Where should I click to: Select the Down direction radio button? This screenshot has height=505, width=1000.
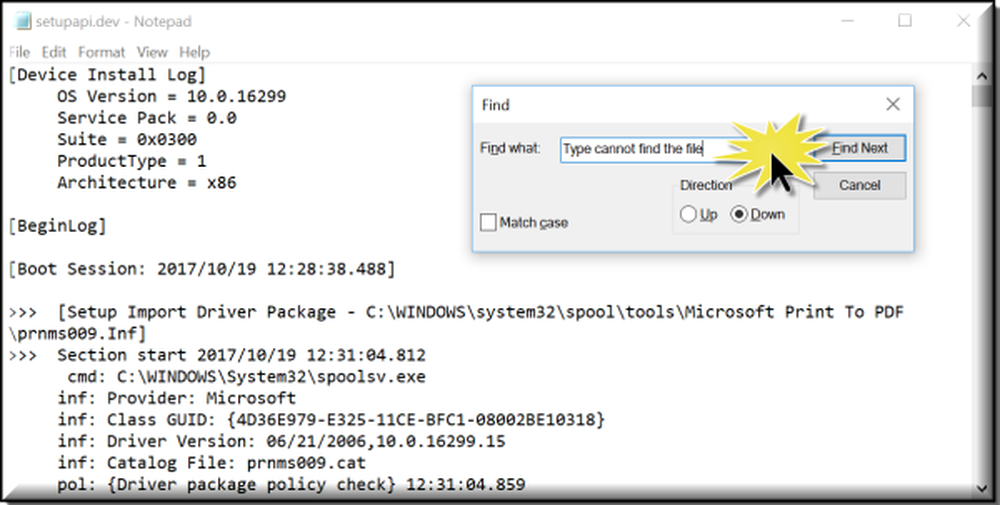[739, 214]
